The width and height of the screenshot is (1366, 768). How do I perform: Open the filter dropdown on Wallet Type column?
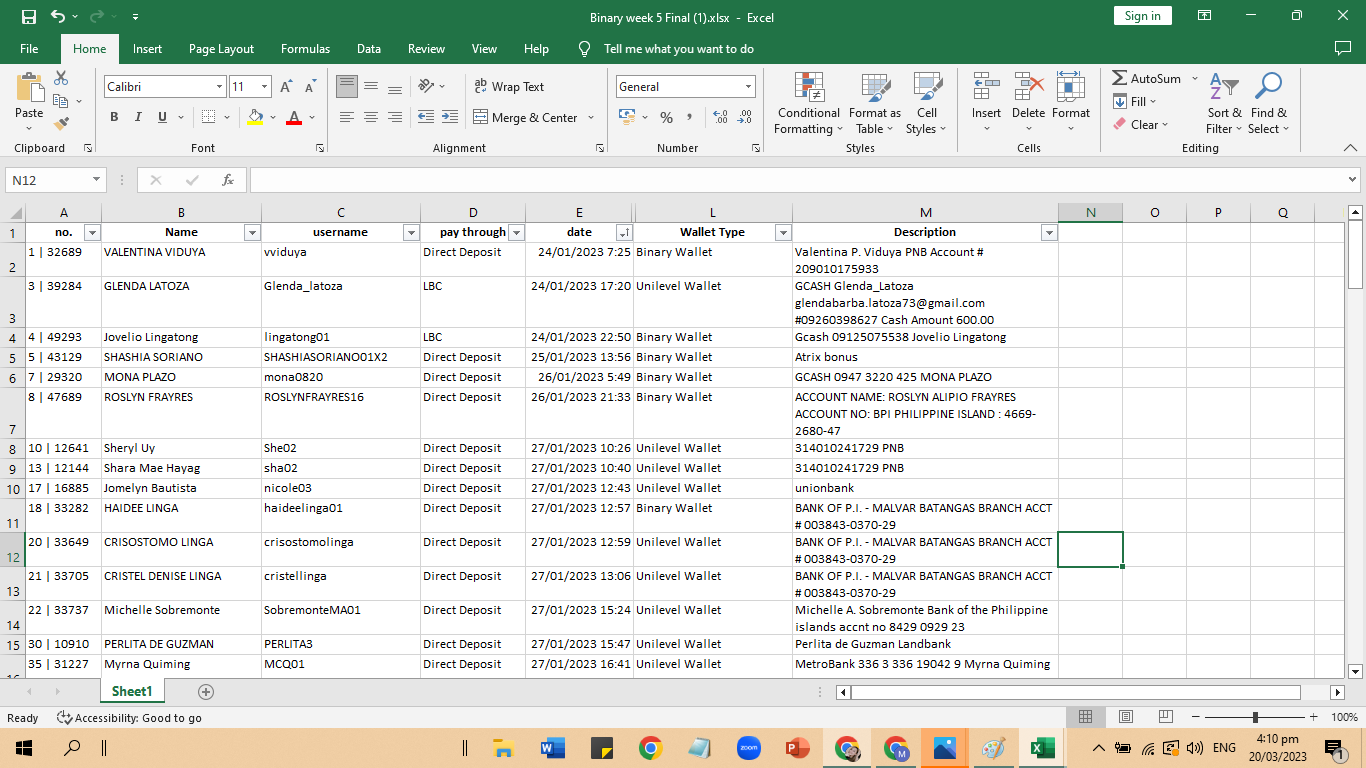point(783,232)
